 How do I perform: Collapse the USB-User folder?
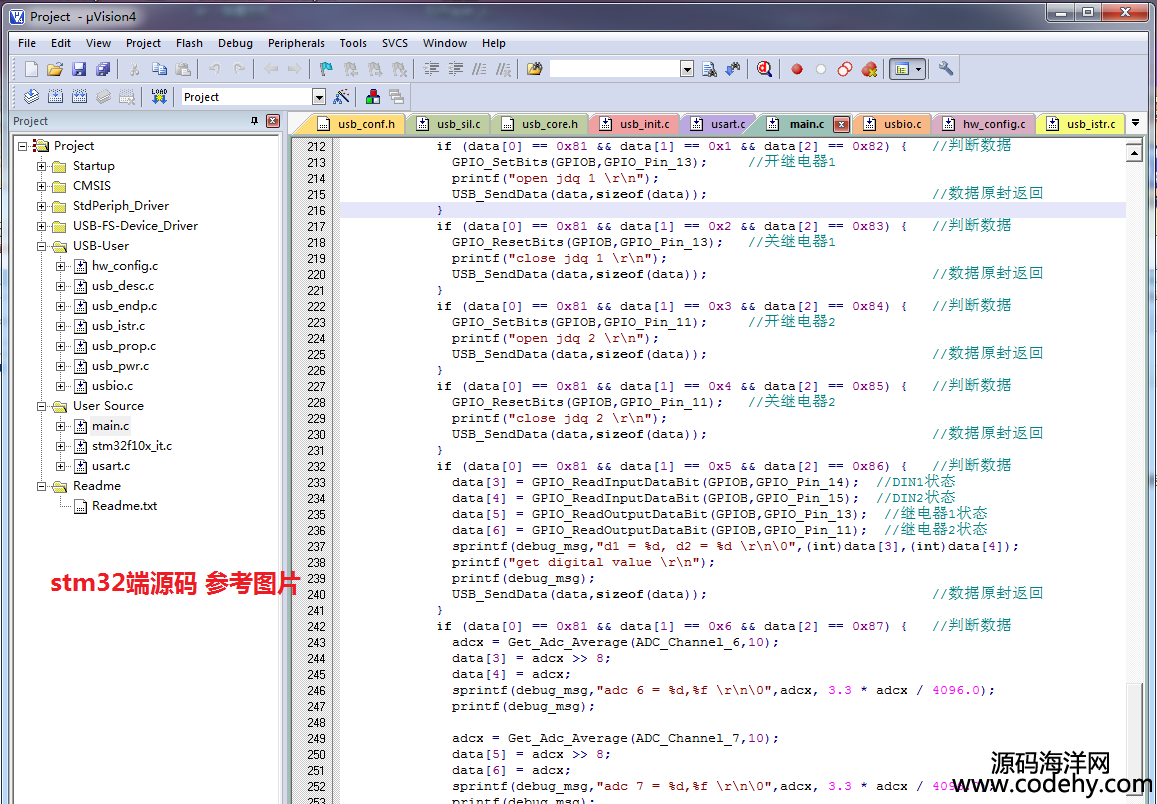[42, 246]
